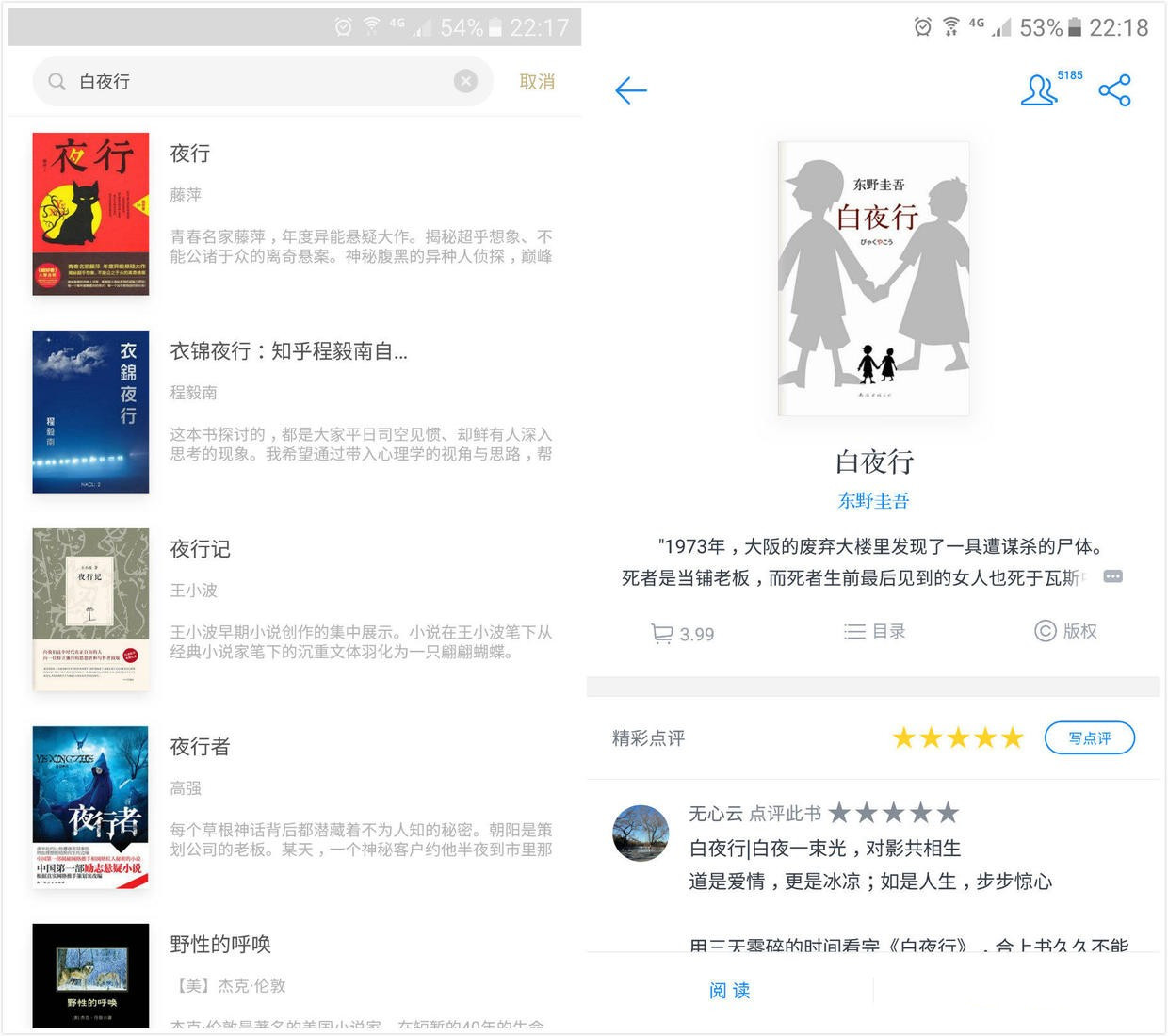Open the readers icon showing 5185
The width and height of the screenshot is (1168, 1036).
point(1050,88)
